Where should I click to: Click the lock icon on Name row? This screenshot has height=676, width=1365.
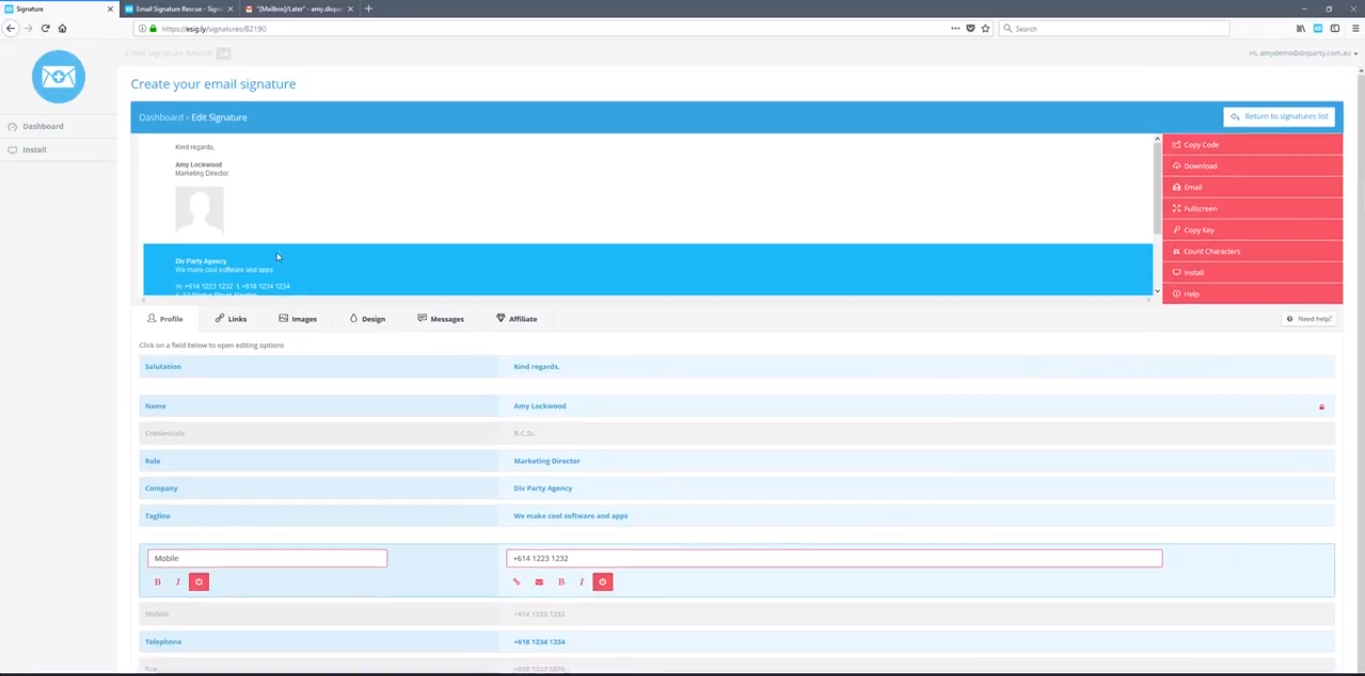[x=1321, y=407]
